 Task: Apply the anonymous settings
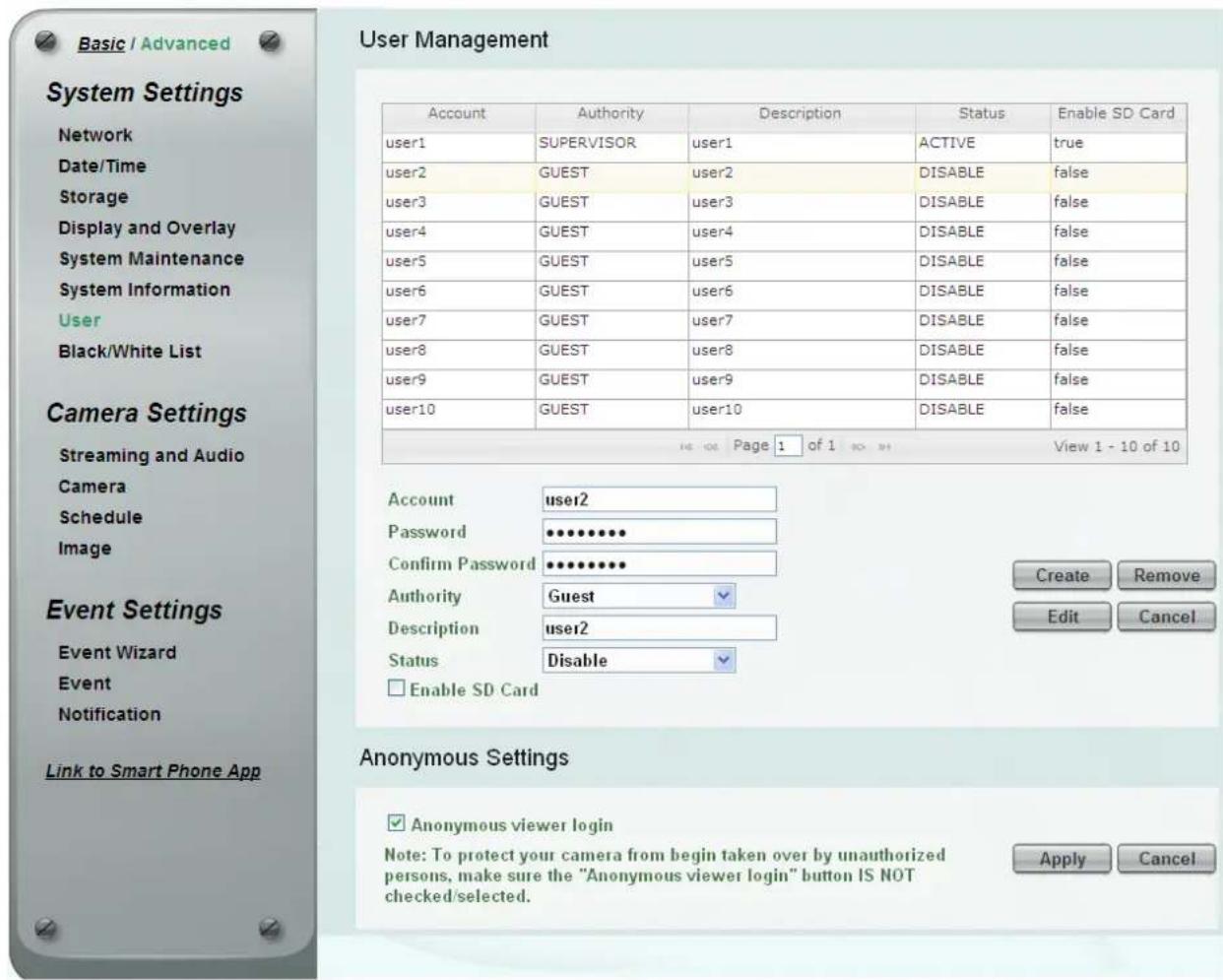click(1062, 859)
